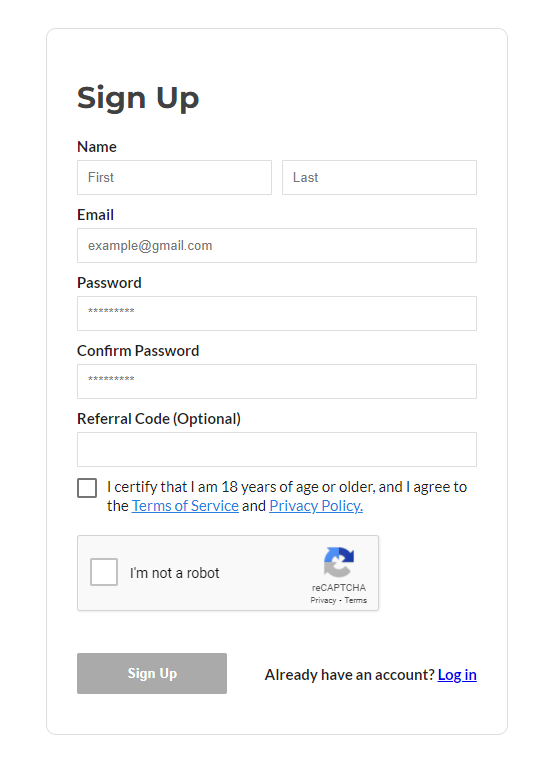Select the Referral Code input box
The width and height of the screenshot is (535, 767).
point(277,449)
